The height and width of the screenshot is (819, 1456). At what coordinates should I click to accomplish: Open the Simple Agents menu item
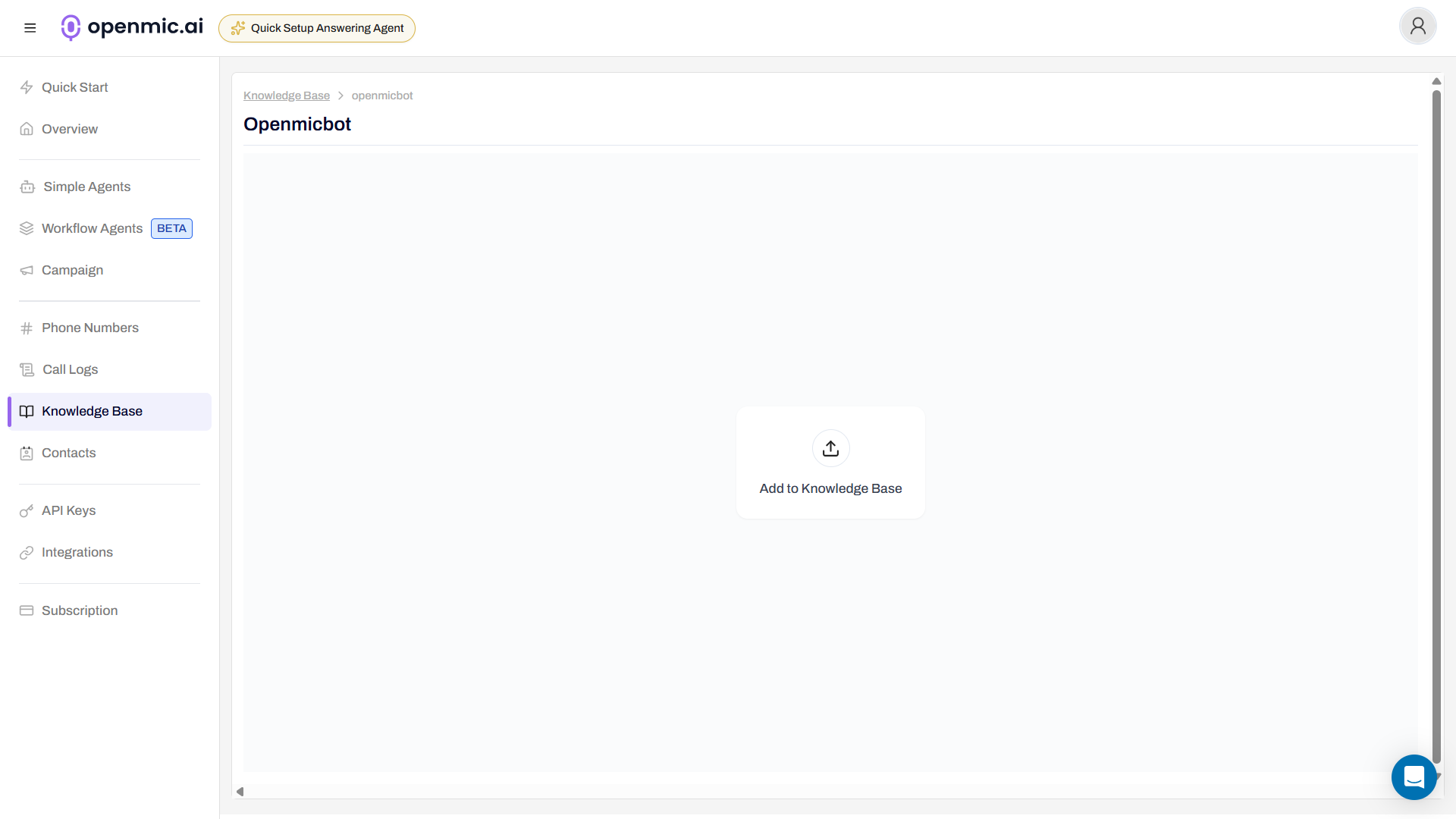[x=86, y=187]
